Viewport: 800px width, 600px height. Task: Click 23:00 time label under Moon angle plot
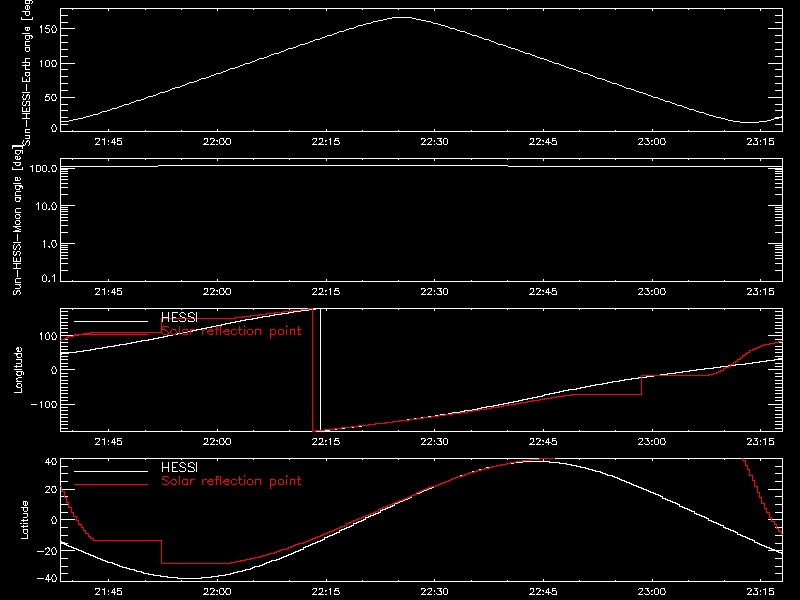pyautogui.click(x=652, y=292)
